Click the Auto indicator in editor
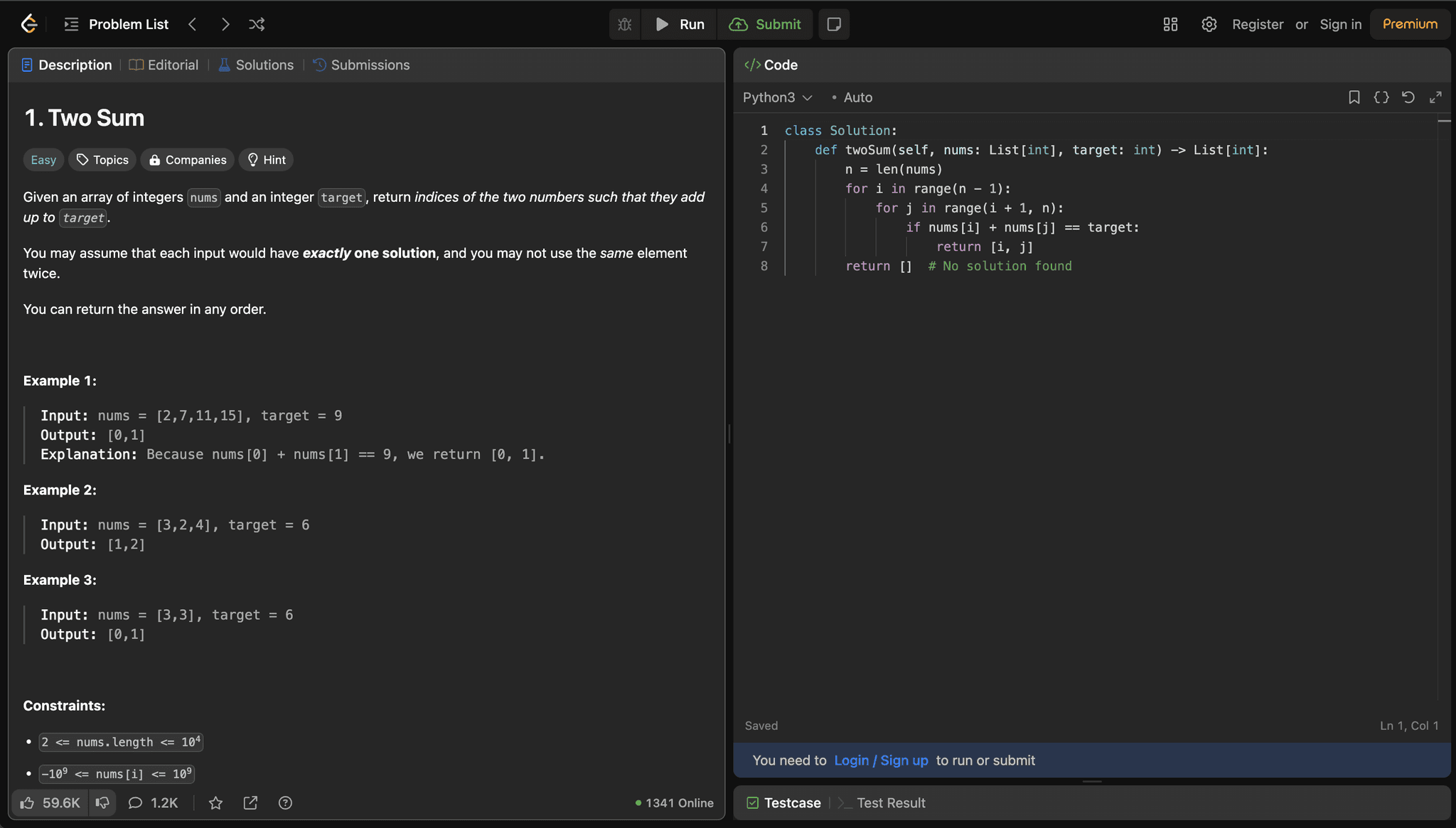1456x828 pixels. (852, 97)
